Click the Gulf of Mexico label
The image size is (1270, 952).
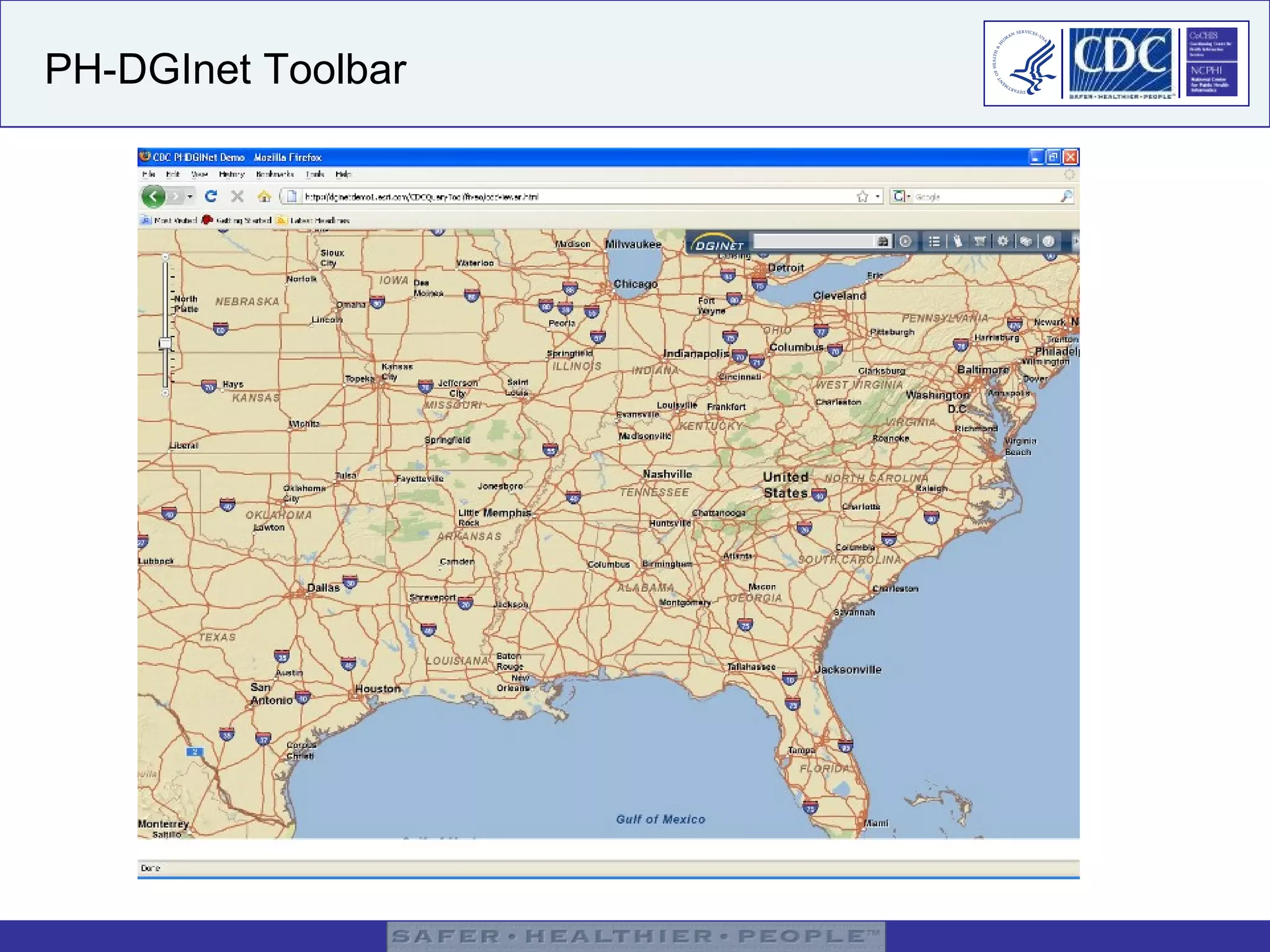coord(660,819)
